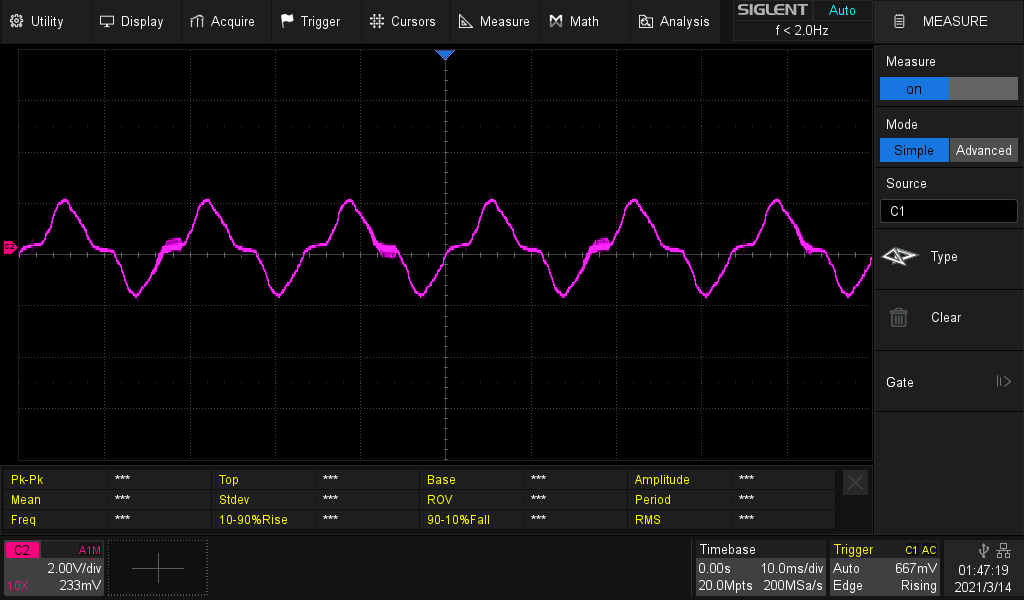
Task: Click the Clear trash can icon
Action: pos(899,318)
